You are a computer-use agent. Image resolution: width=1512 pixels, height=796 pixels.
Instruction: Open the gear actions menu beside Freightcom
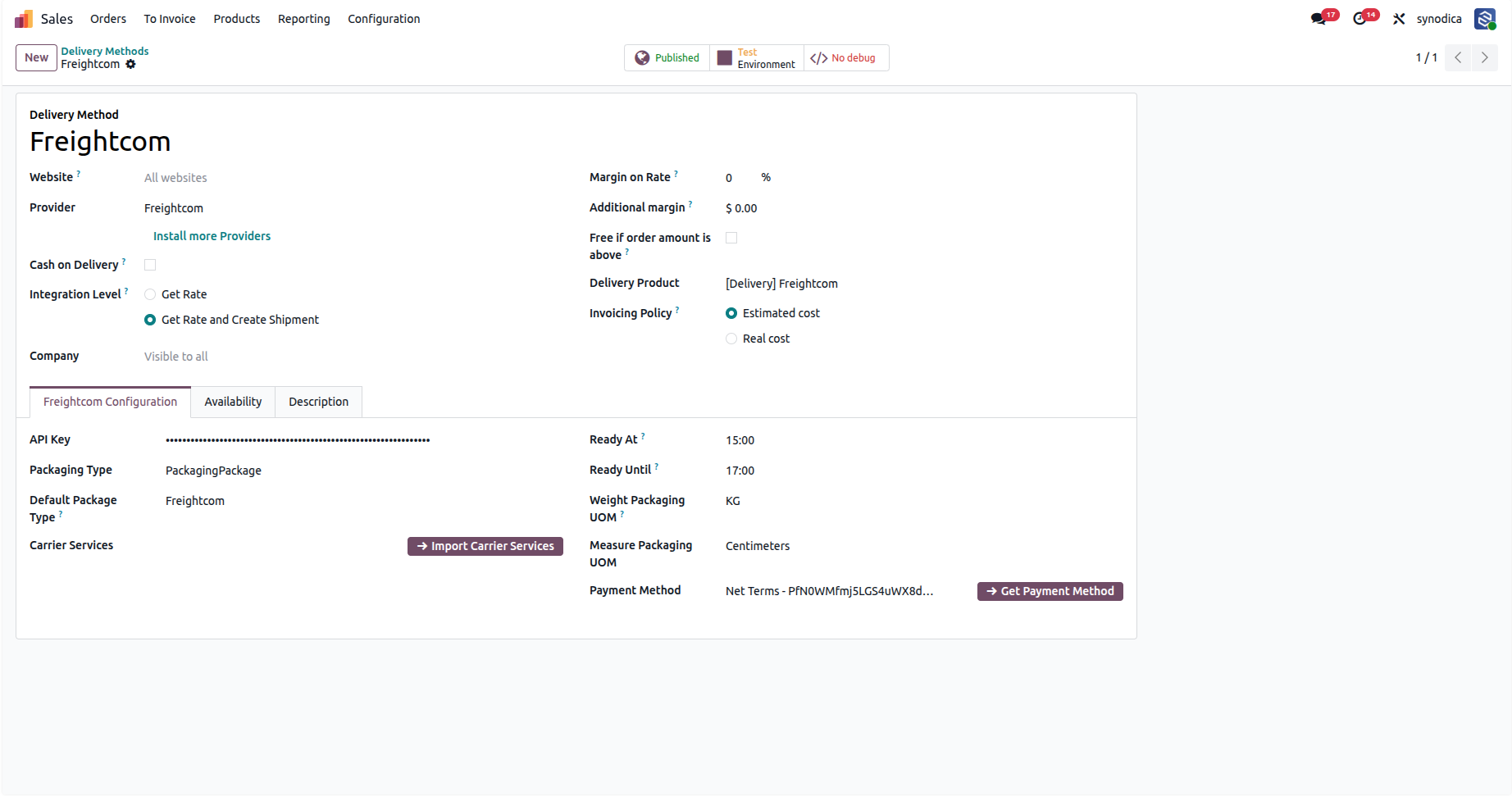[130, 64]
